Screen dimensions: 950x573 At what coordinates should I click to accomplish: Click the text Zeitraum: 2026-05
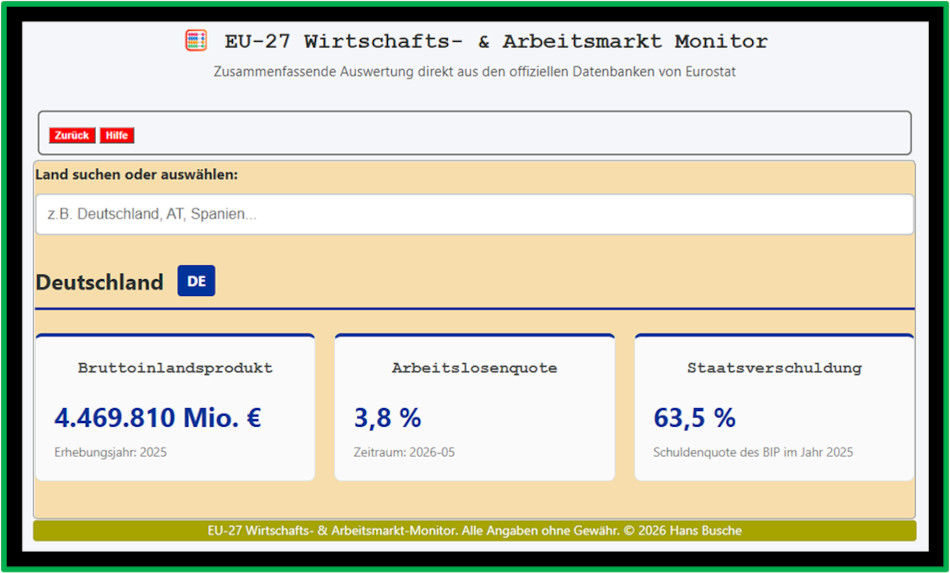point(404,452)
